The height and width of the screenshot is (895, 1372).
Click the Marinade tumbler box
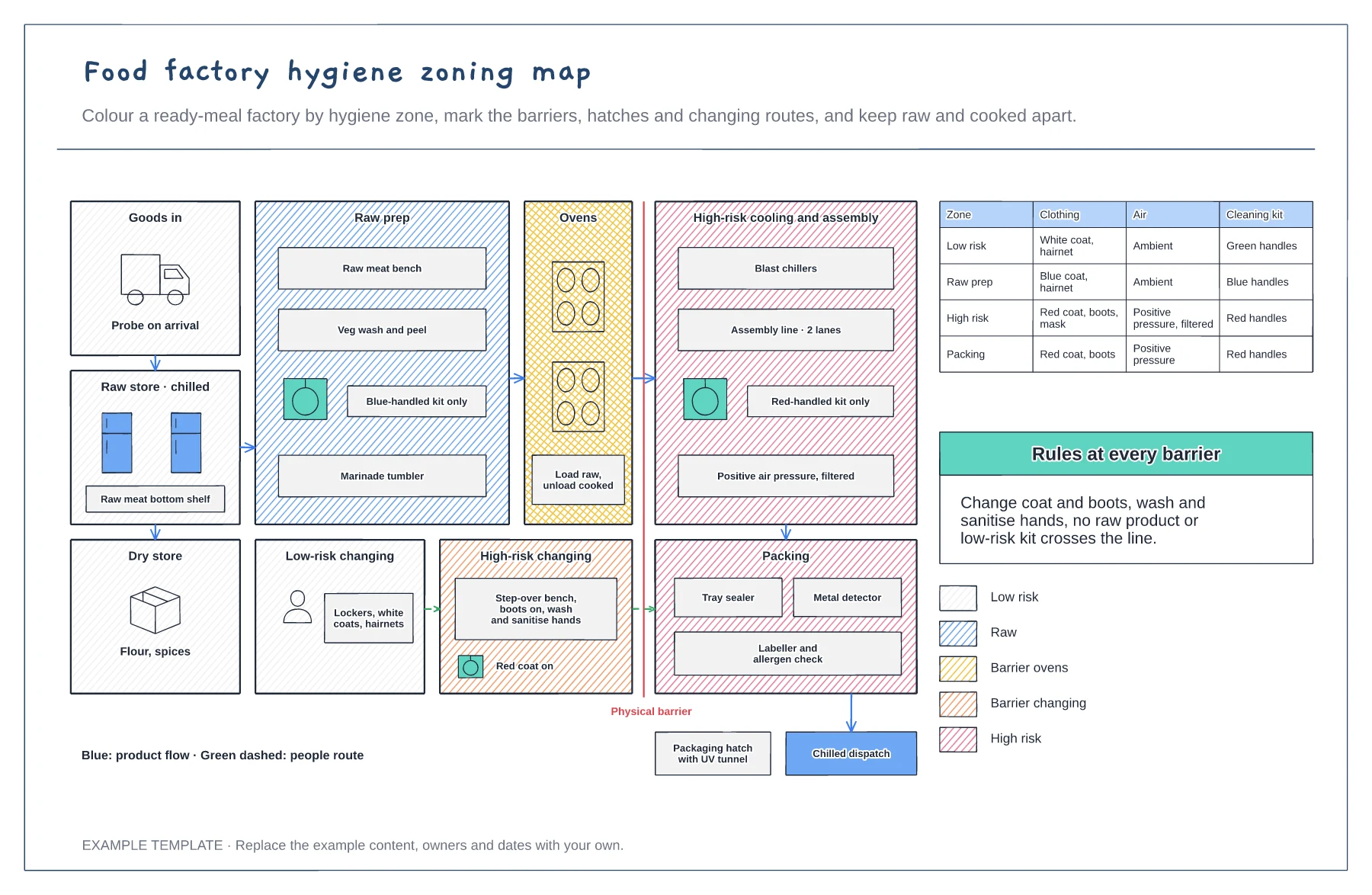[x=382, y=476]
